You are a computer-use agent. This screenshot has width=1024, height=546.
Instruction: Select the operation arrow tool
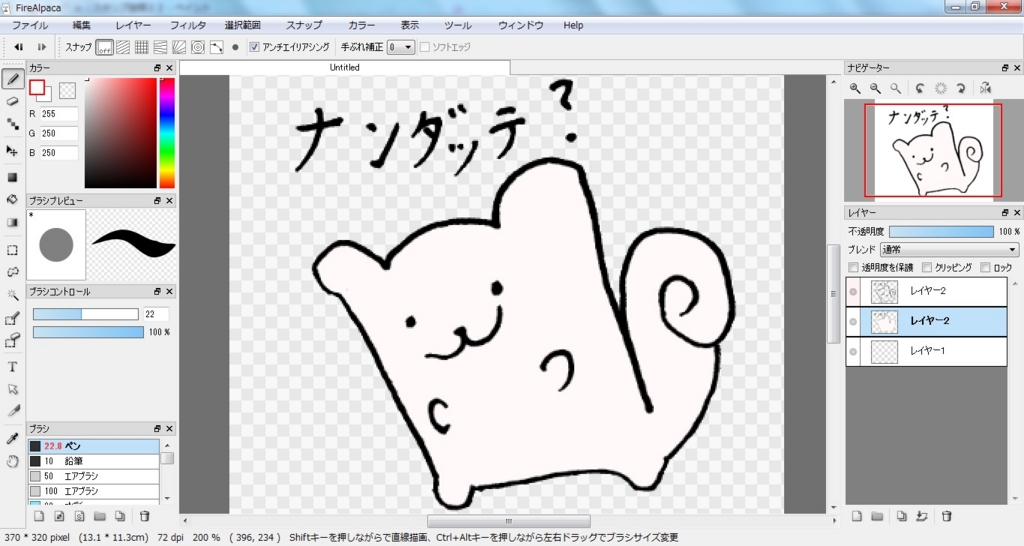[12, 389]
